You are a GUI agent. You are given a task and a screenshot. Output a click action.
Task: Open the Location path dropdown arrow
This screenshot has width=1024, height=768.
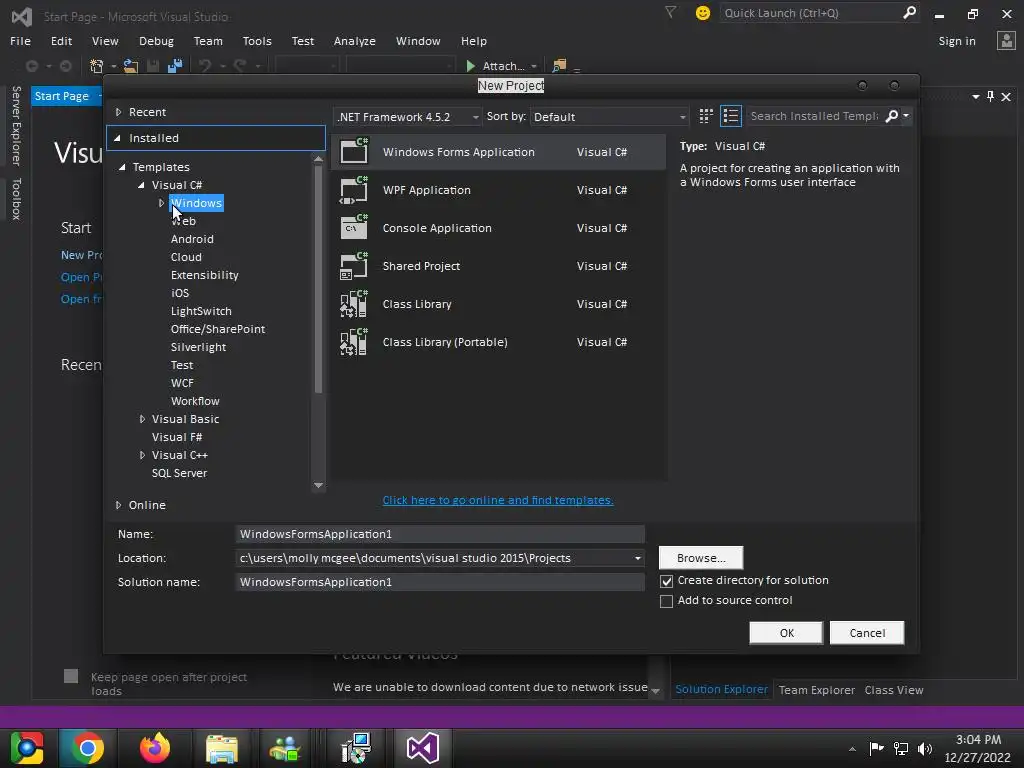click(x=637, y=558)
